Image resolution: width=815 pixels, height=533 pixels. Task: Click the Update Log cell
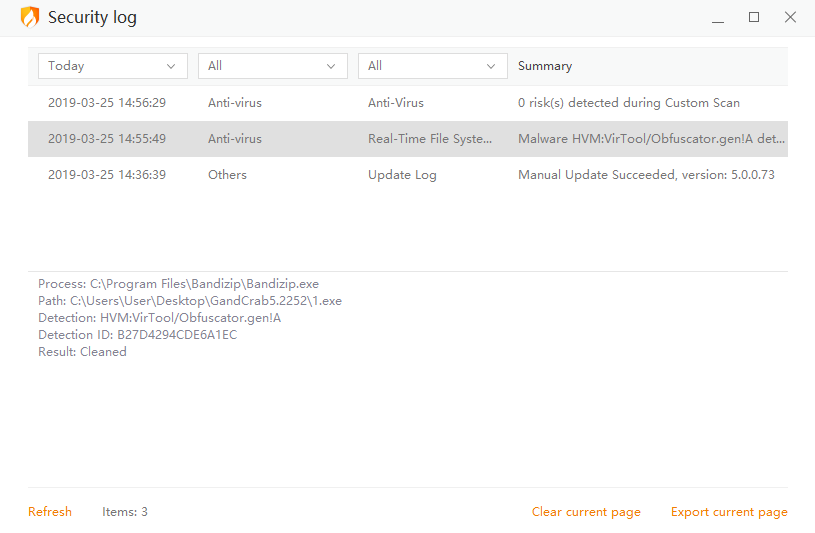click(402, 175)
